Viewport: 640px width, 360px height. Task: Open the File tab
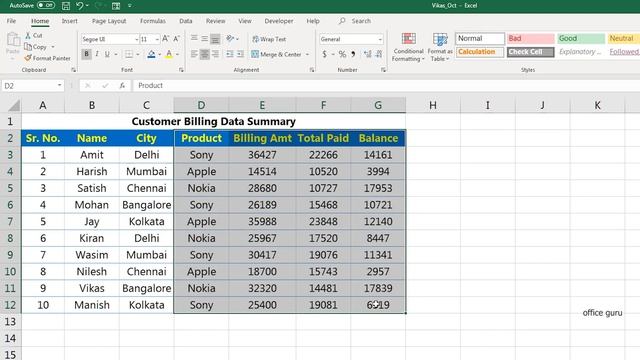(11, 21)
